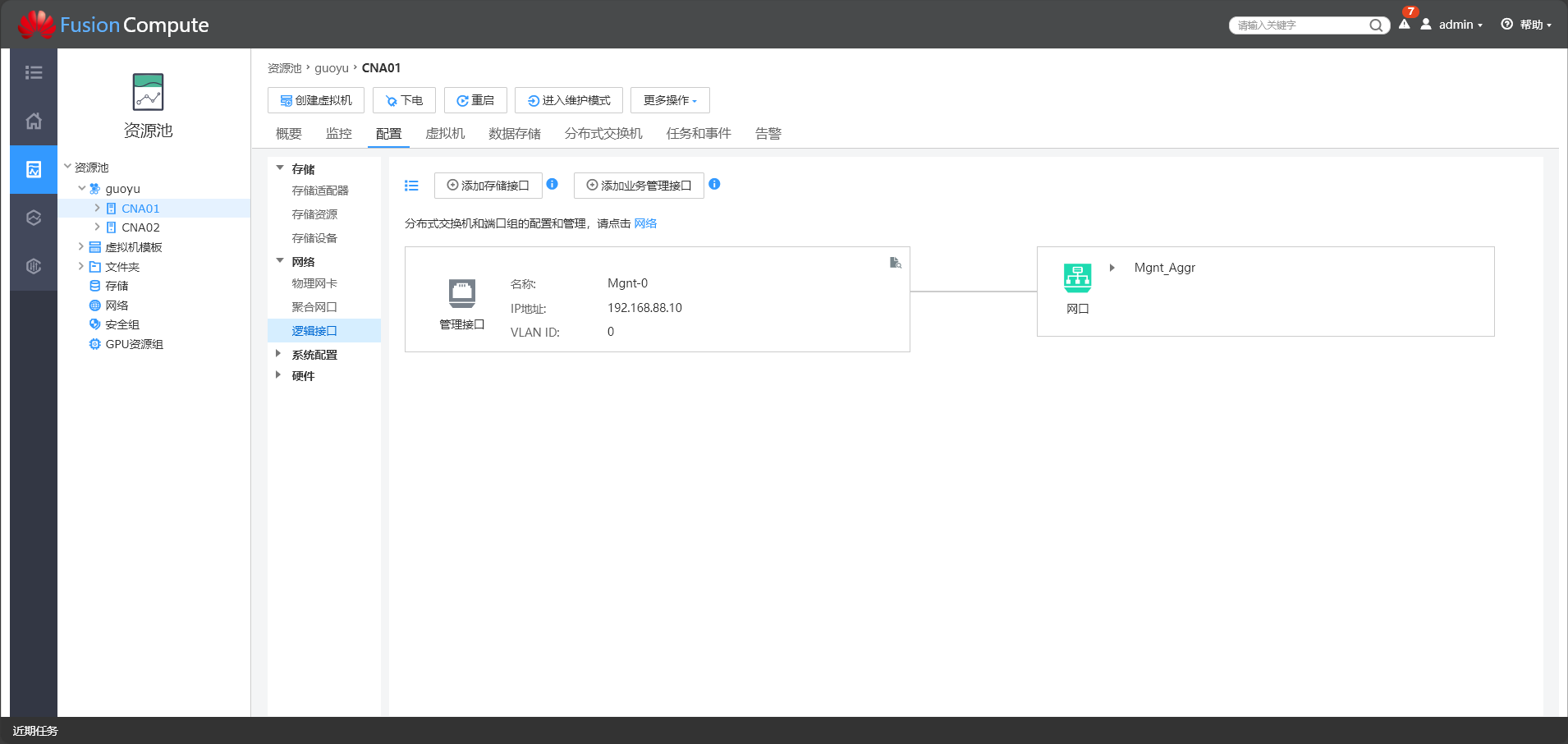Collapse the 存储 config section
Screen dimensions: 1568x744
279,168
